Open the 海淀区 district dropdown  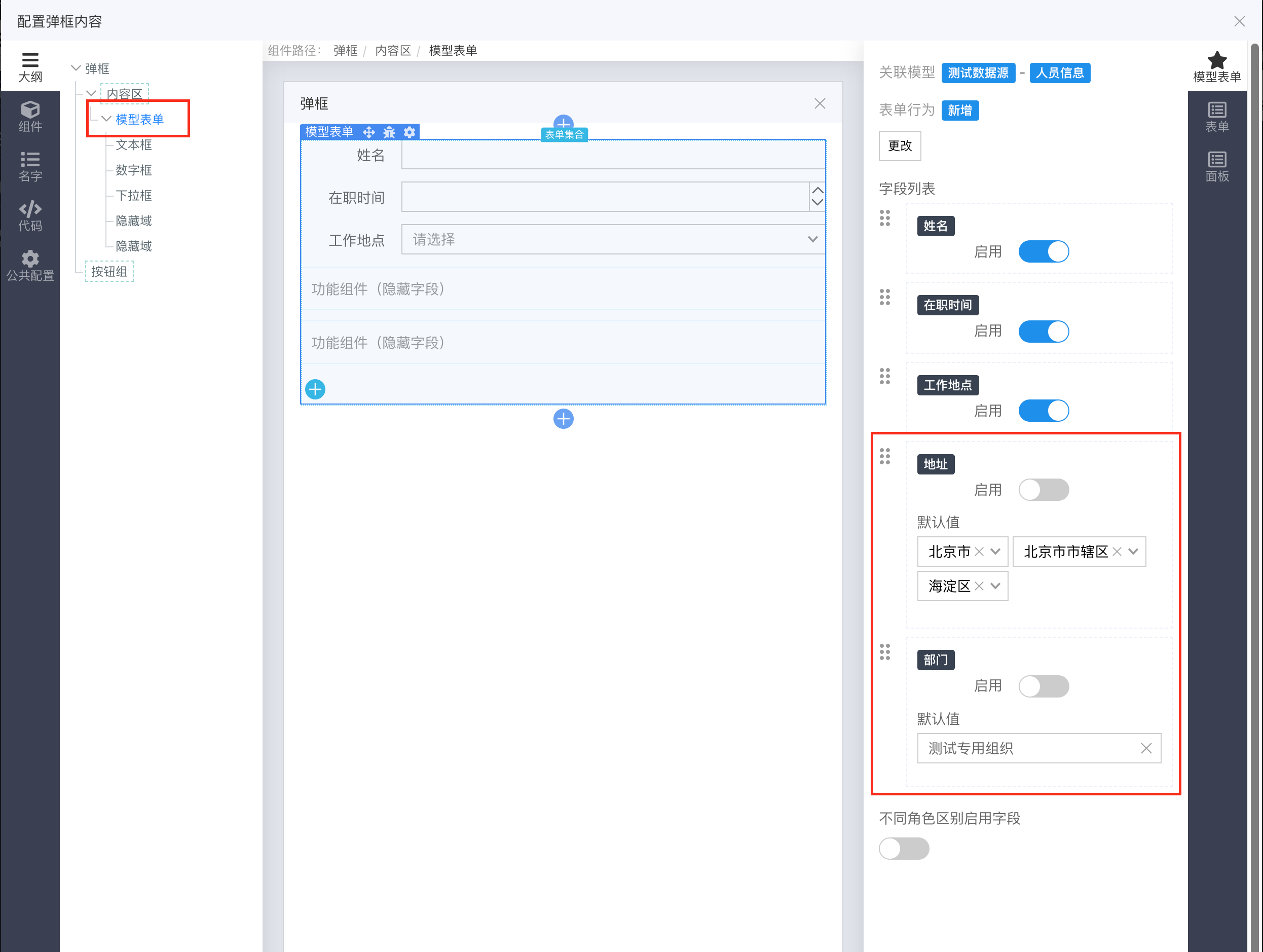(x=995, y=586)
